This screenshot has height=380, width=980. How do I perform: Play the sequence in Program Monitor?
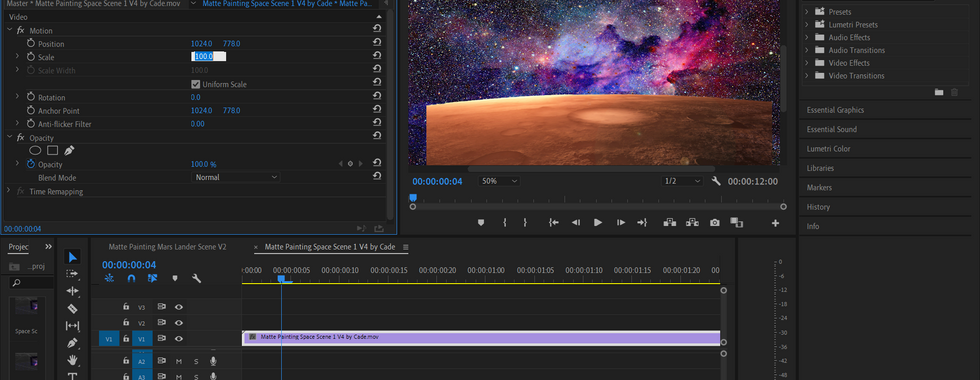coord(598,222)
